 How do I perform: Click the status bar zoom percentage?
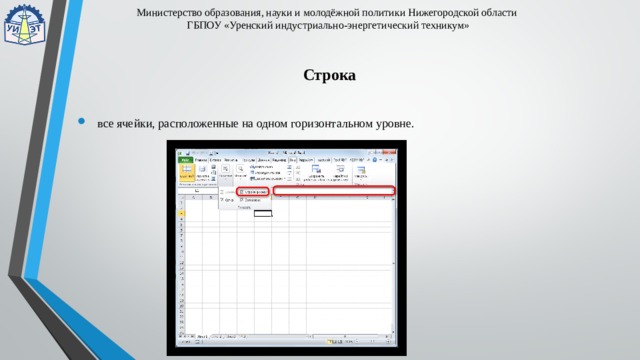pyautogui.click(x=349, y=342)
